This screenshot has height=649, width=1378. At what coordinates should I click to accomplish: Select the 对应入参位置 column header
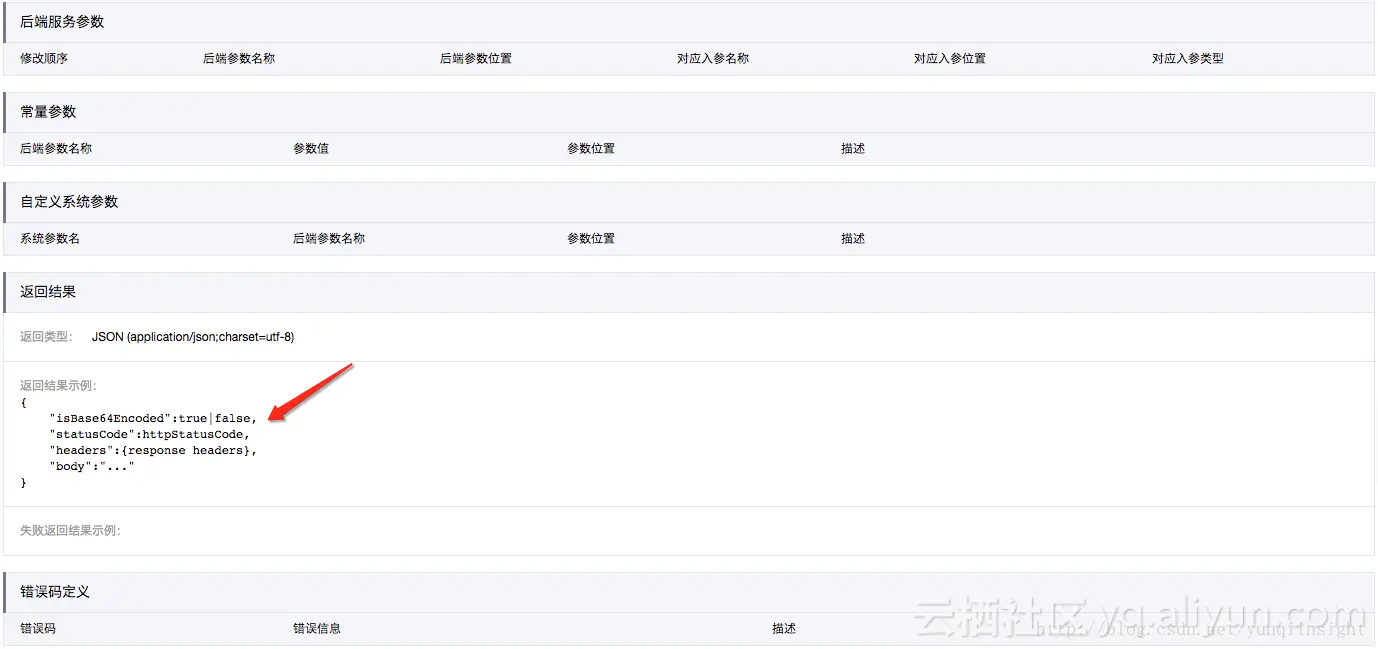coord(947,58)
